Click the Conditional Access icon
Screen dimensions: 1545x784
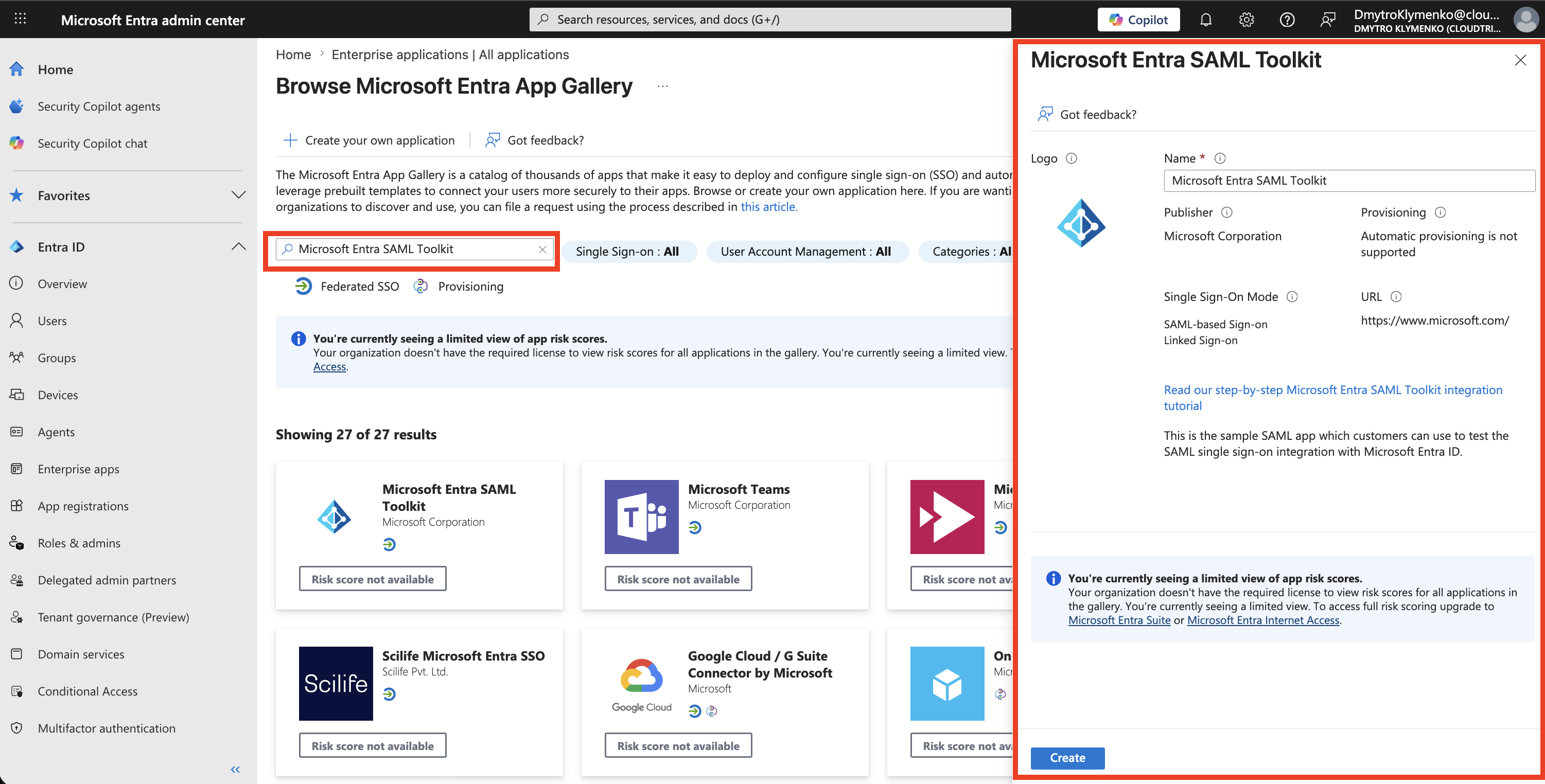(x=17, y=692)
